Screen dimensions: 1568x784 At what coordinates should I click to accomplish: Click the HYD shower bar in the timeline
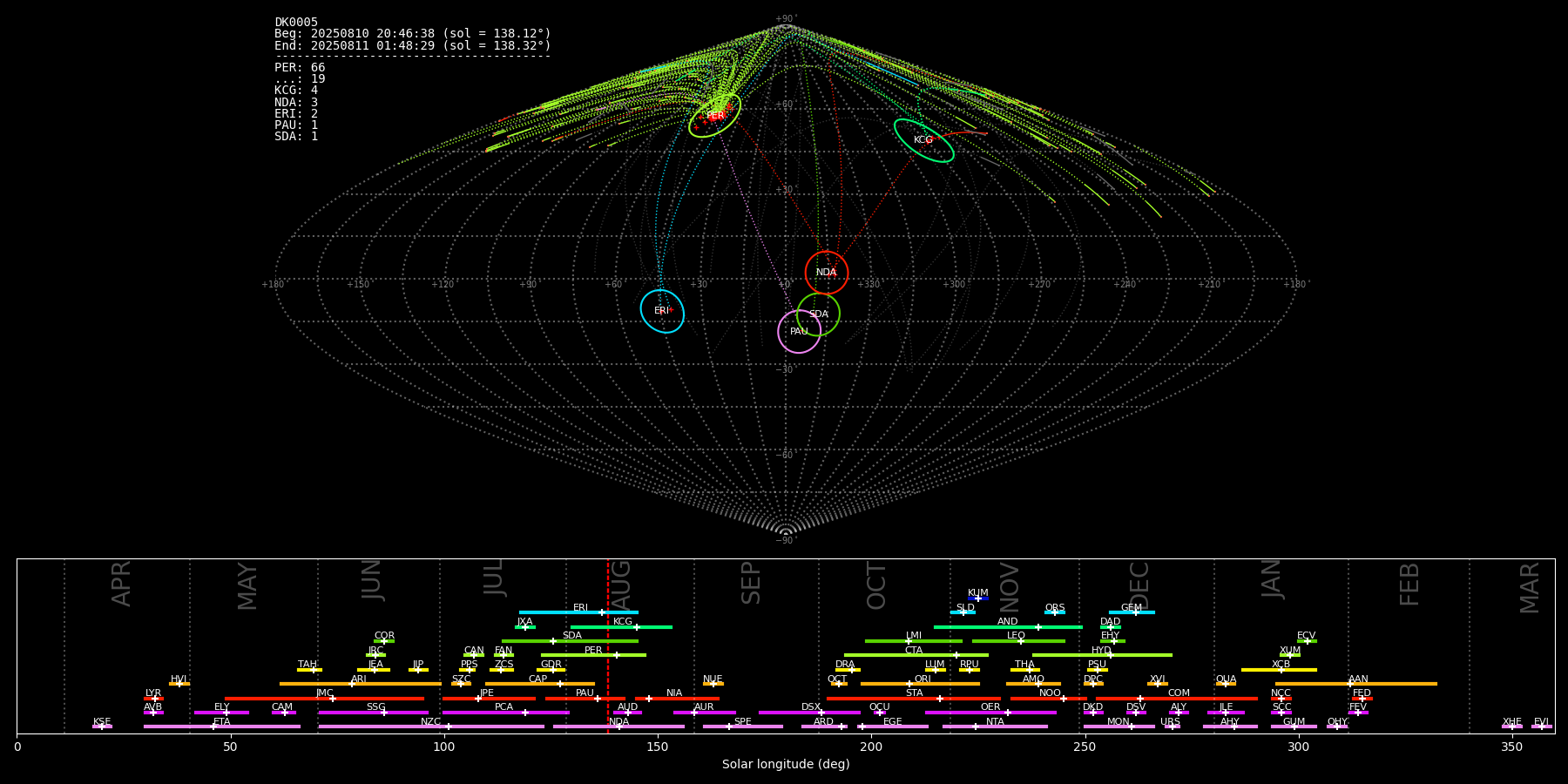tap(1102, 655)
